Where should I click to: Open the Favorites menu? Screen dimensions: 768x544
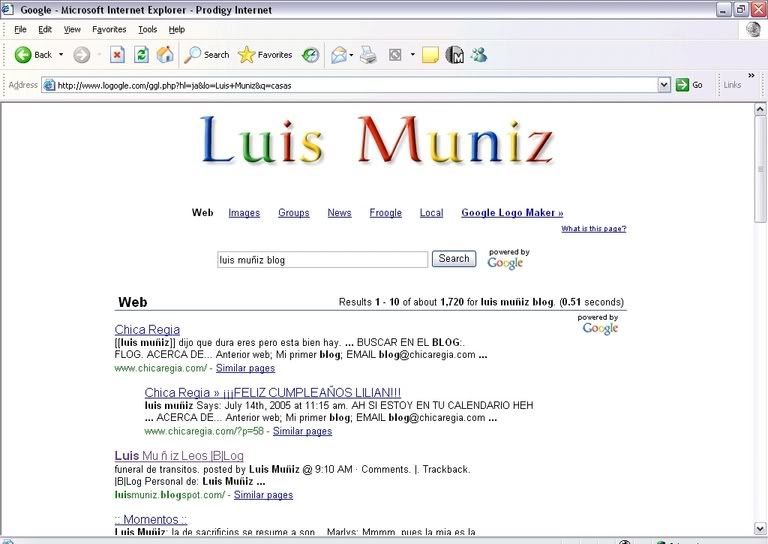[x=109, y=29]
